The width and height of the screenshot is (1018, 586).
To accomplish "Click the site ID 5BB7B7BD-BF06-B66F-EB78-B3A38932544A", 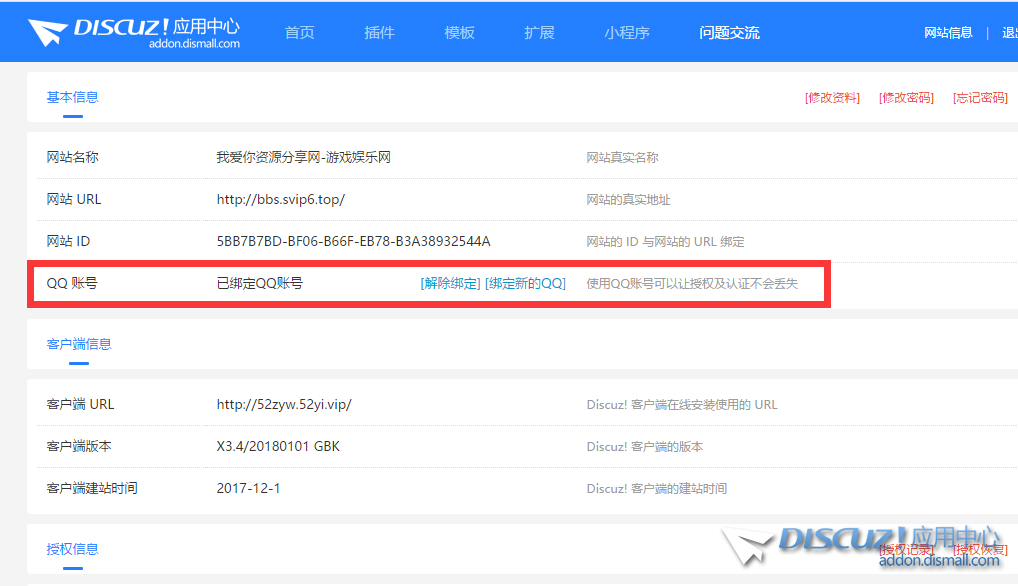I will point(353,241).
